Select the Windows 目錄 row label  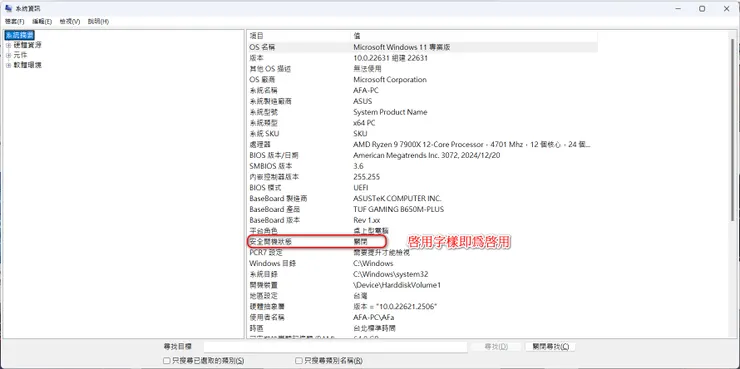pyautogui.click(x=273, y=263)
